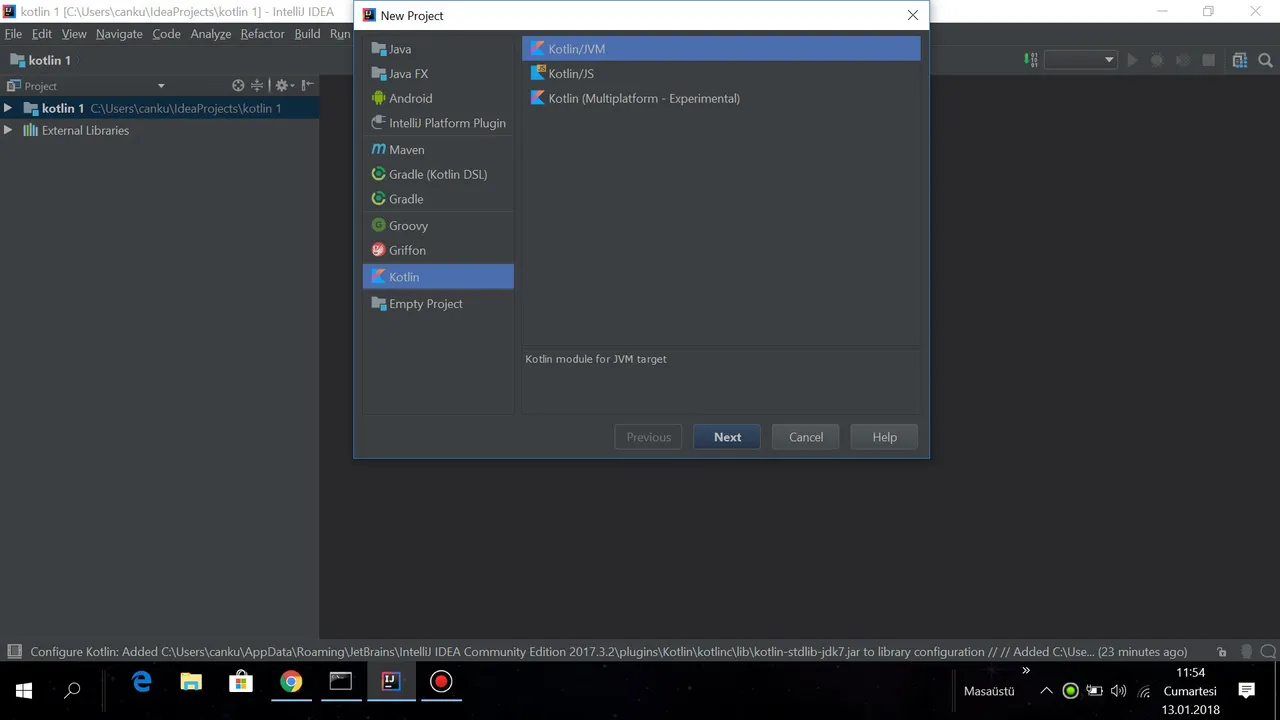
Task: Expand the External Libraries node
Action: [8, 130]
